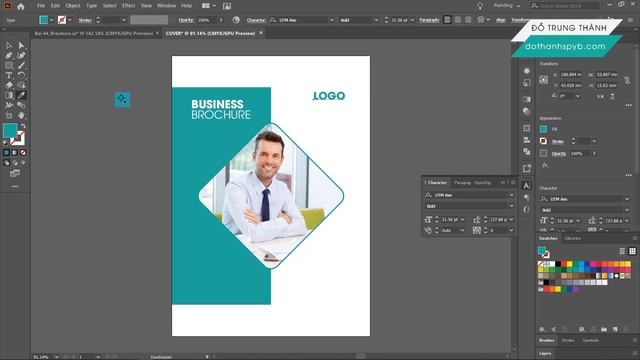Open the Effect menu
Screen dimensions: 640x360
pyautogui.click(x=129, y=6)
